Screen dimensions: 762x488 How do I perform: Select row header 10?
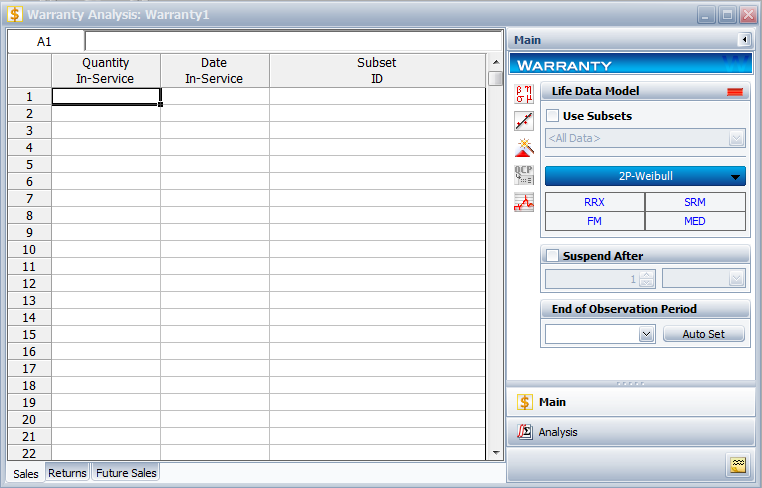pos(29,249)
